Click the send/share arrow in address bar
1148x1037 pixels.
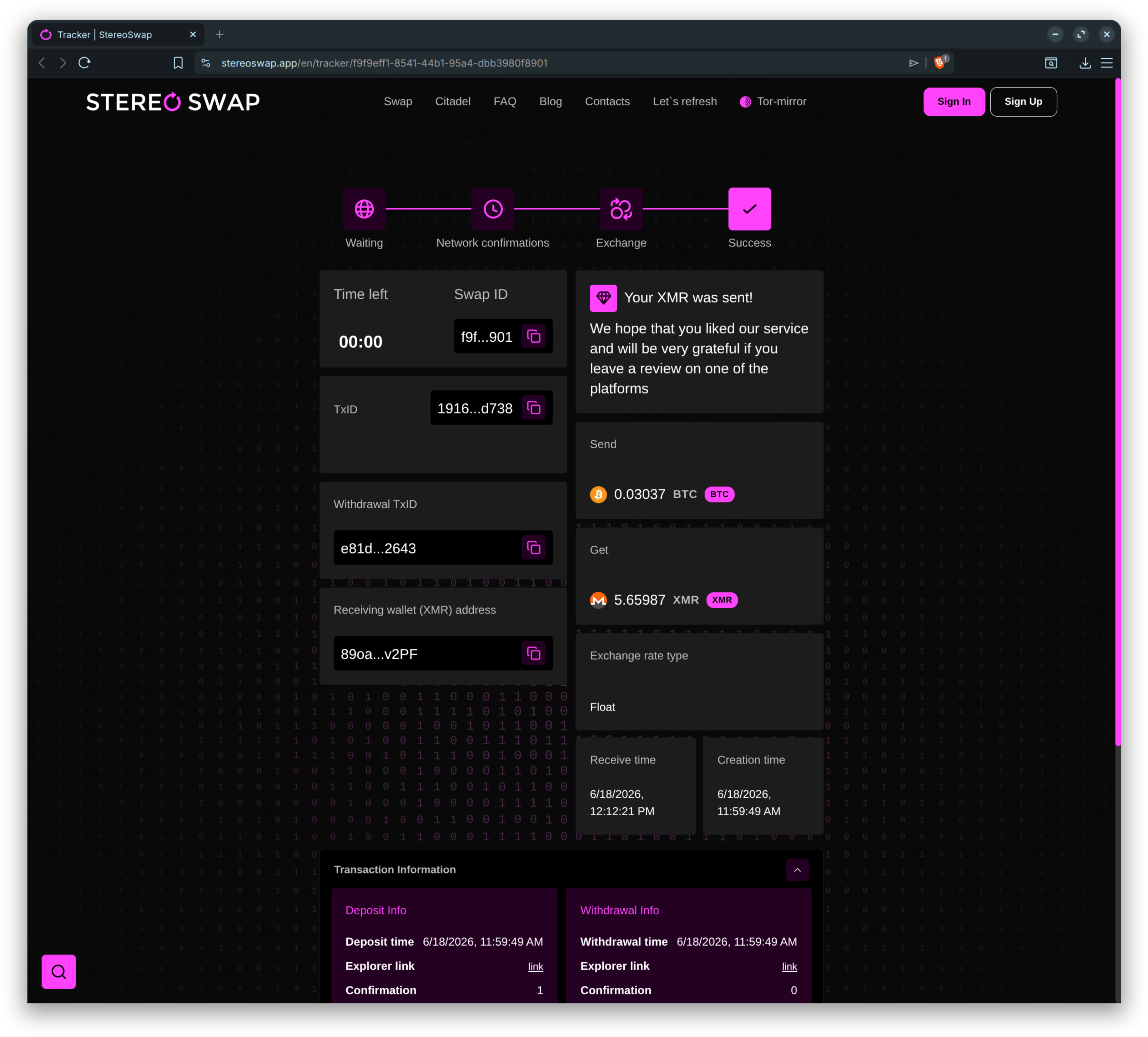[913, 63]
